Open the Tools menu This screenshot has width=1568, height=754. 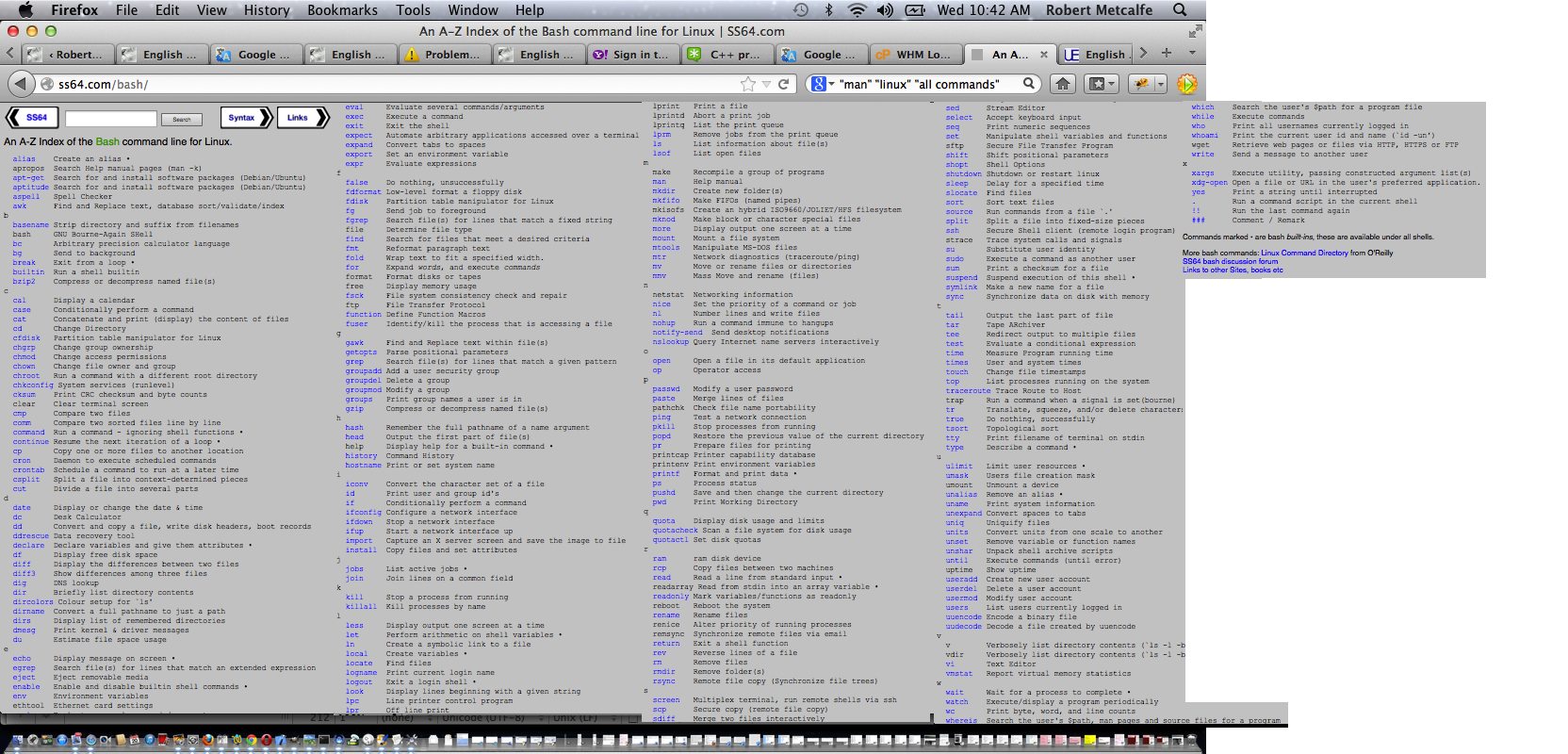(413, 9)
